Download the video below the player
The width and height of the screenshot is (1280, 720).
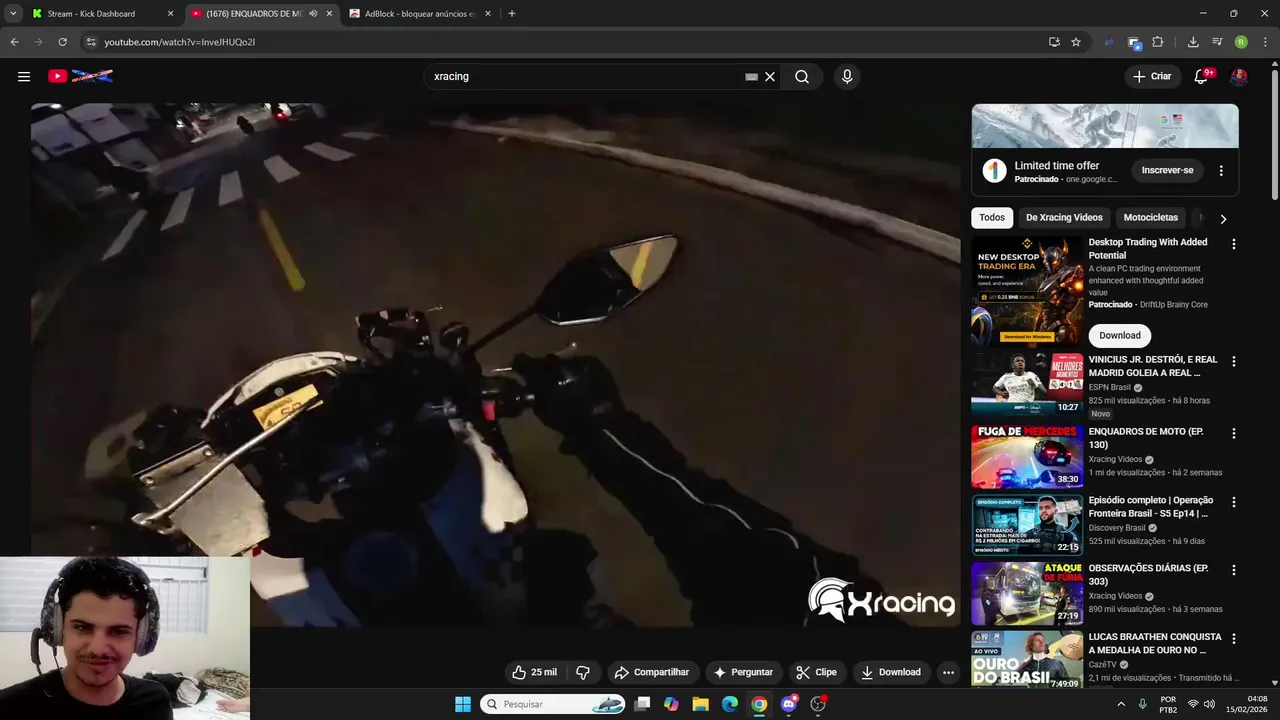click(x=891, y=672)
